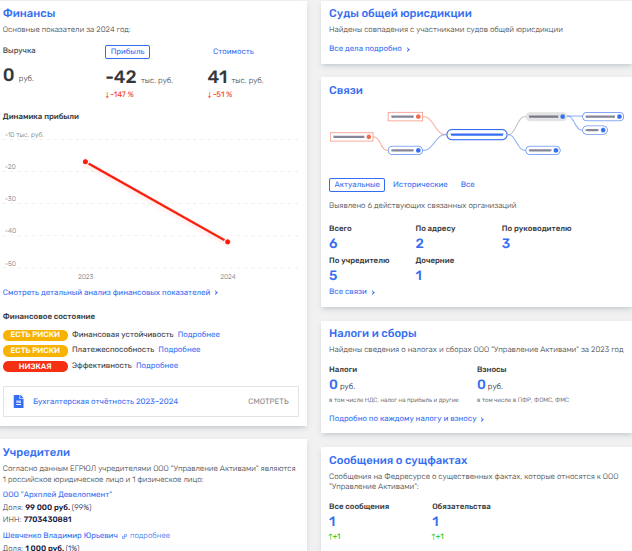Click the ЕСТЬ РИСКИ badge for Финансовая устойчивость
This screenshot has height=551, width=632.
click(x=35, y=334)
